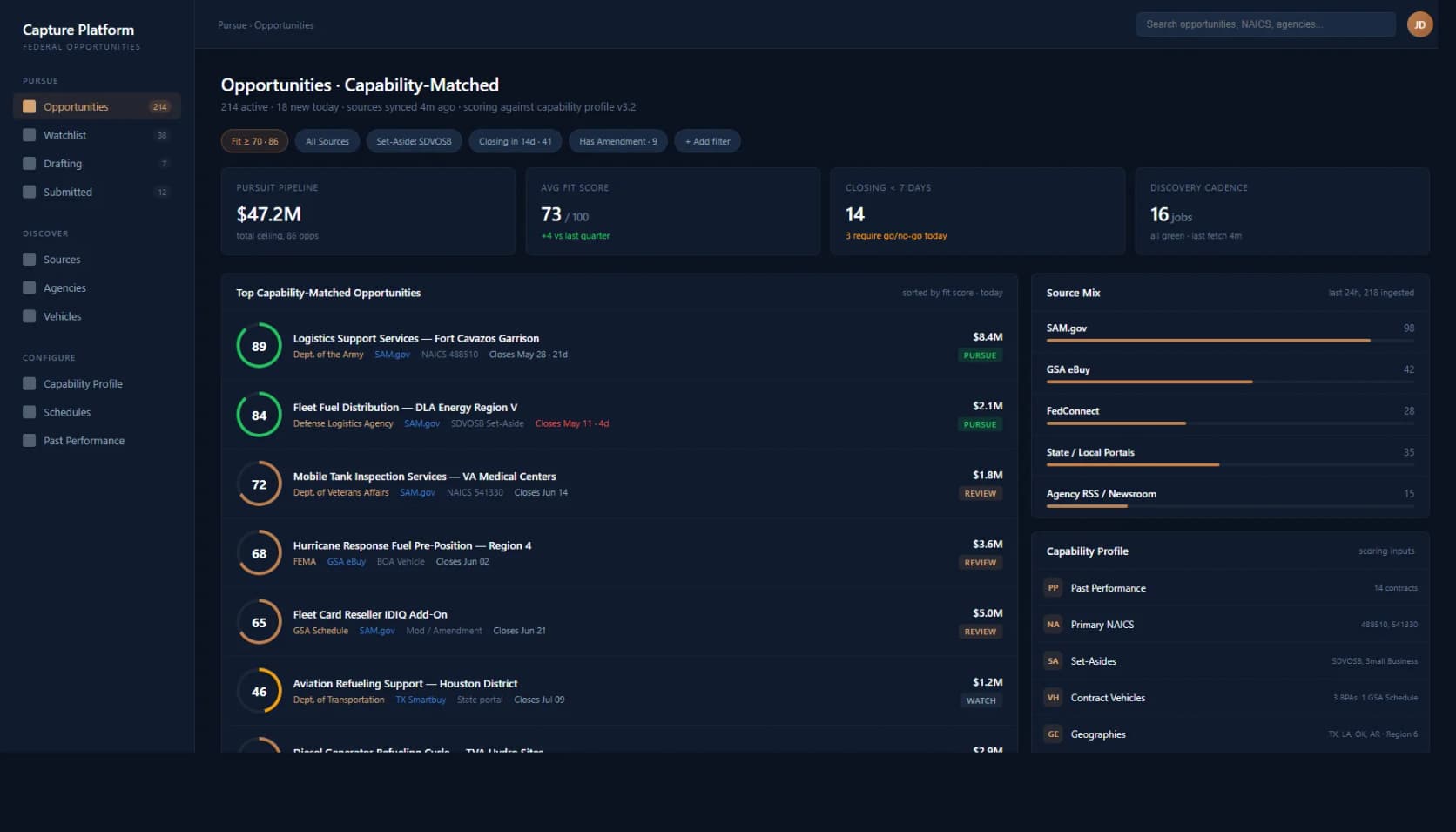
Task: Click the "Pursue · Opportunities" breadcrumb
Action: coord(266,25)
